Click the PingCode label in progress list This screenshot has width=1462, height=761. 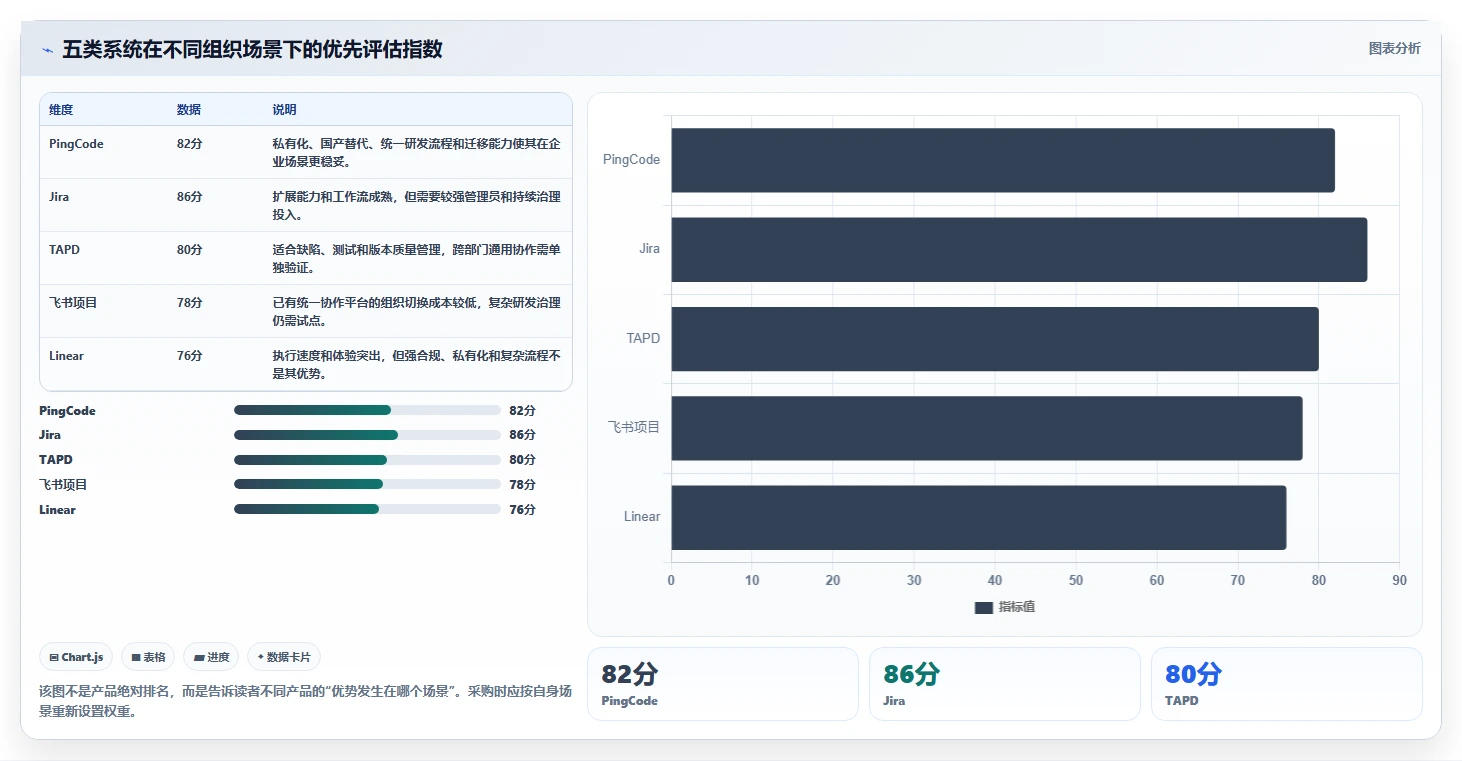point(67,411)
